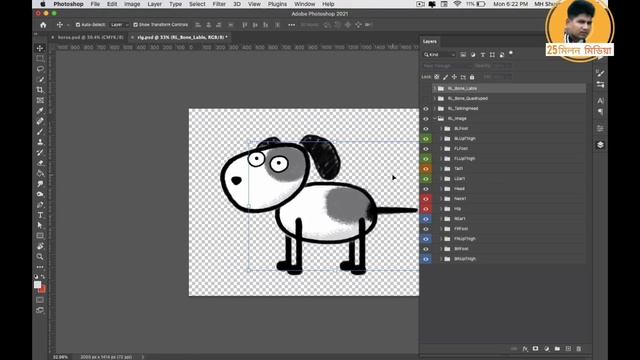Collapse the RL_Image group

click(x=435, y=118)
